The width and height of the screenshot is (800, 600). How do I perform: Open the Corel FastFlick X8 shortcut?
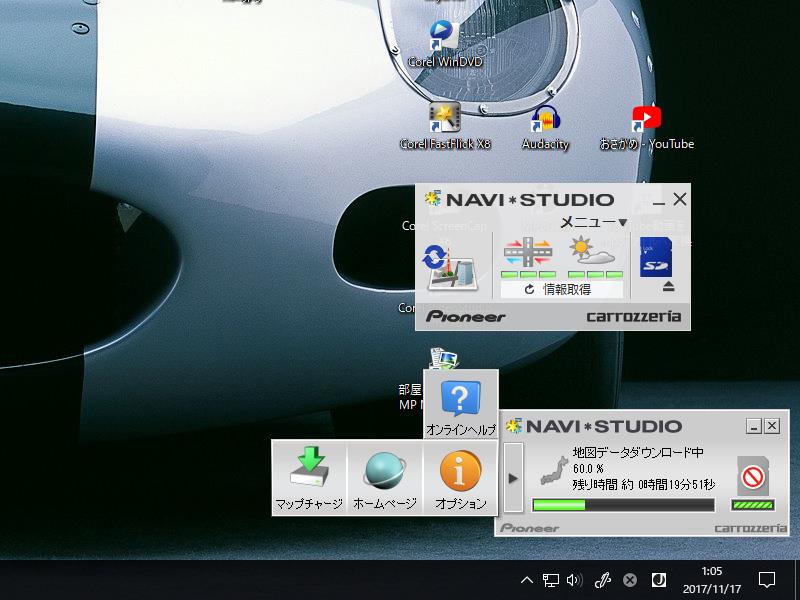[445, 127]
